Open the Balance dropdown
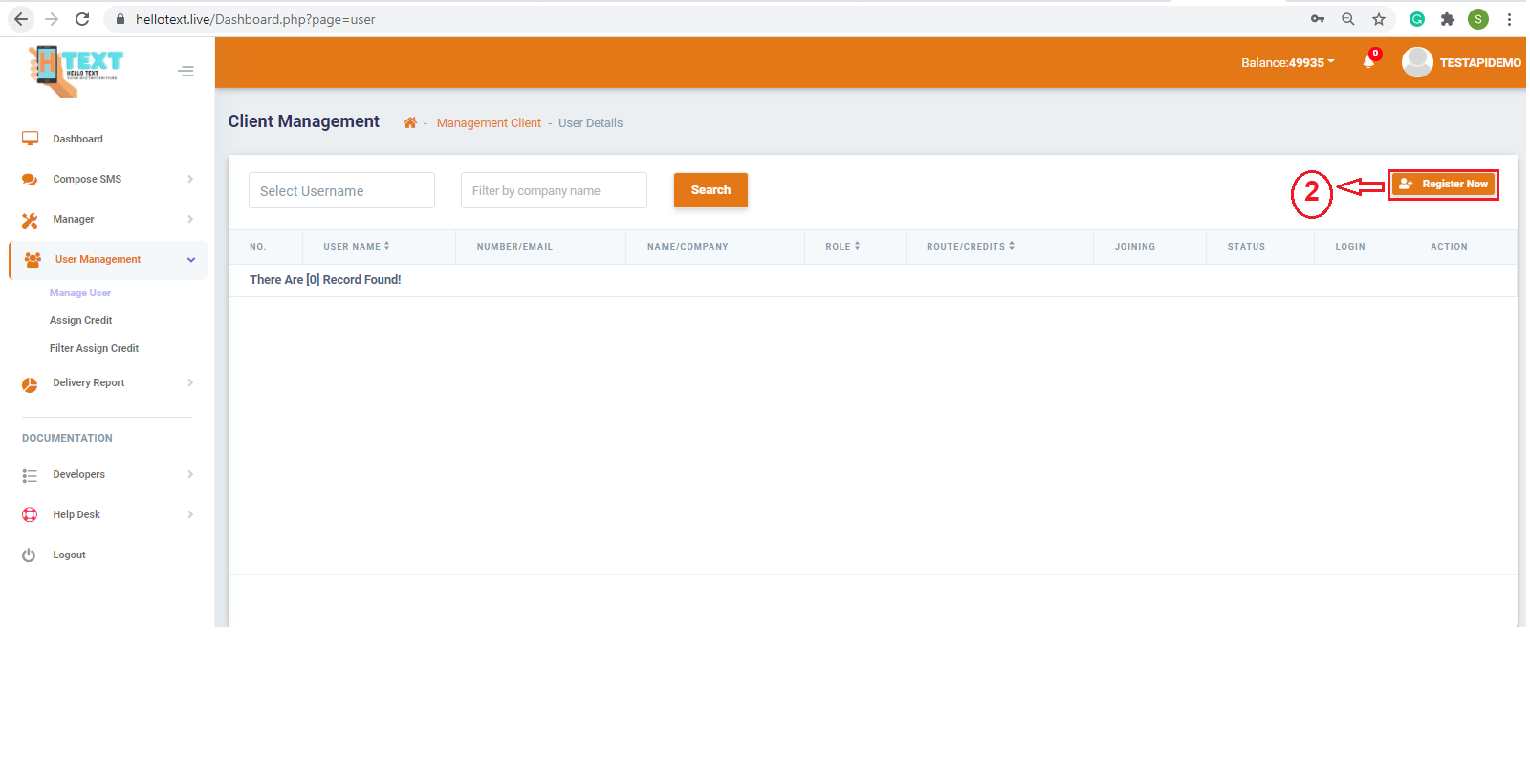The width and height of the screenshot is (1530, 784). 1287,62
